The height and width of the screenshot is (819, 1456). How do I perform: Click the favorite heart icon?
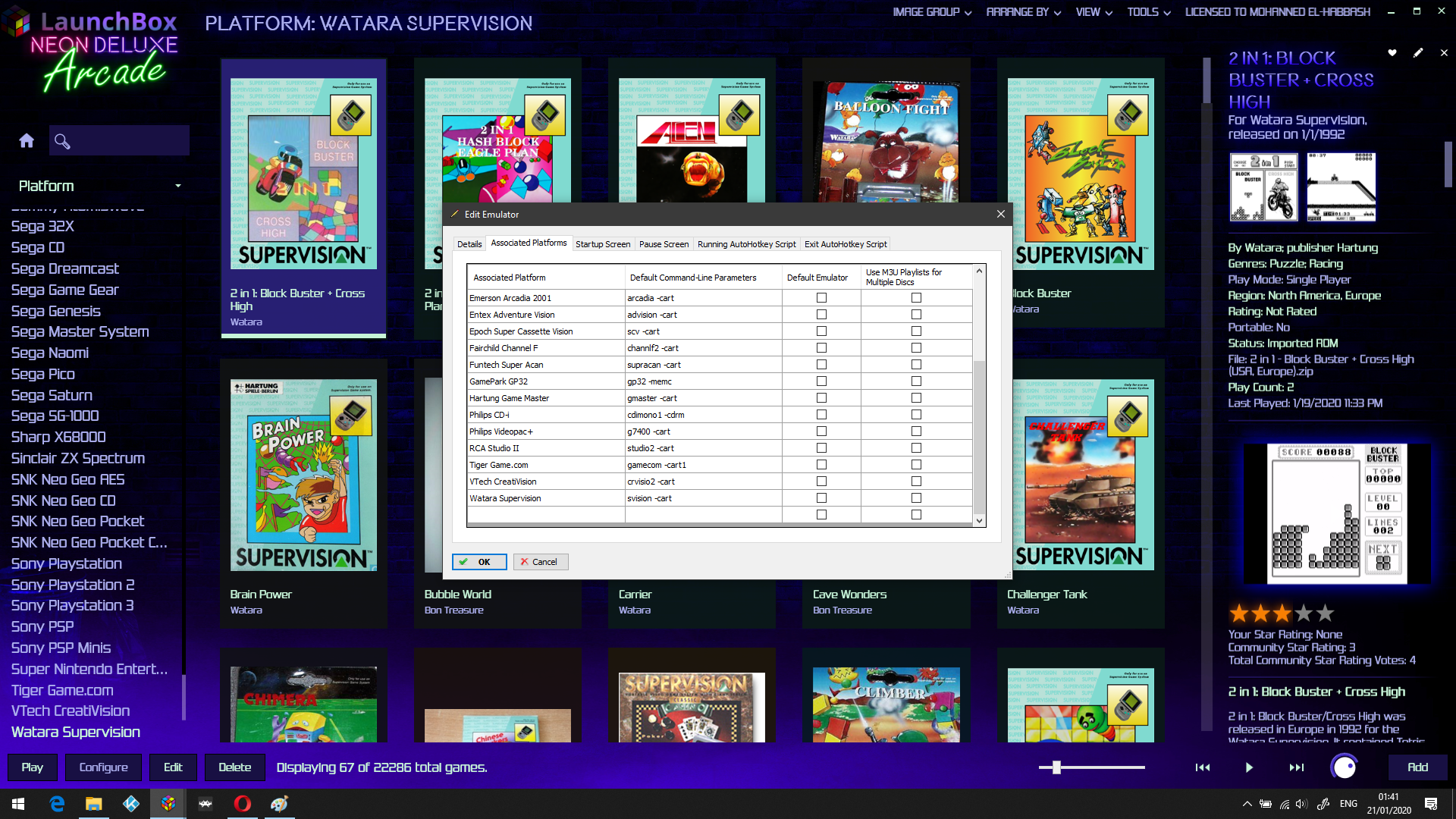[1392, 53]
